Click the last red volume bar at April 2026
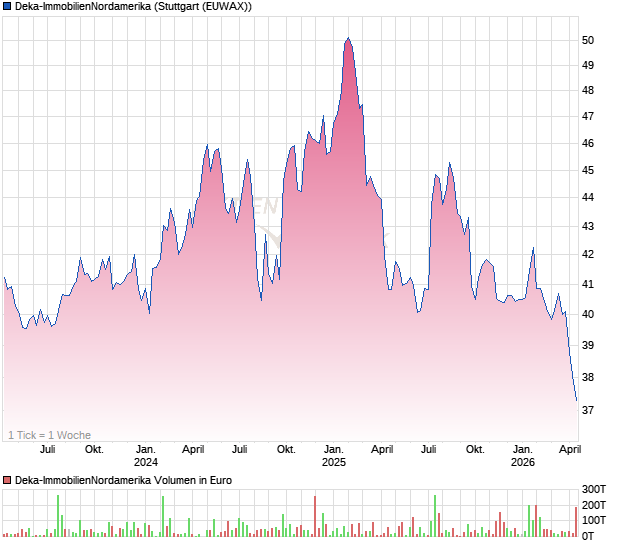 tap(576, 521)
